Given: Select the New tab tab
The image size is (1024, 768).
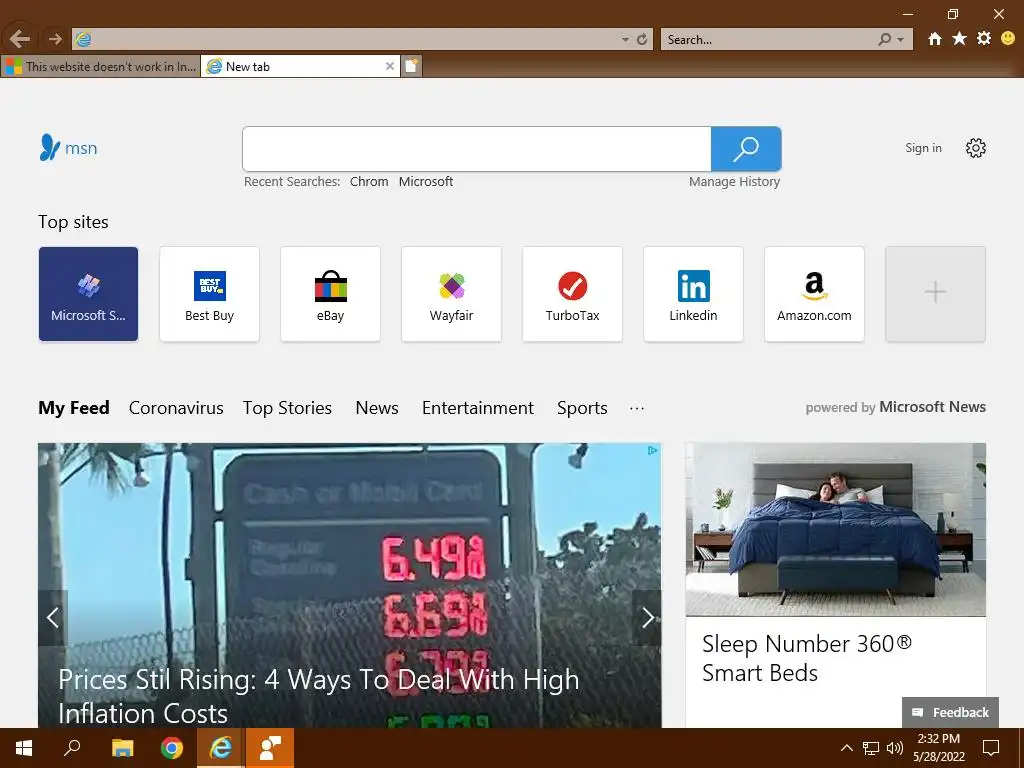Looking at the screenshot, I should tap(300, 66).
